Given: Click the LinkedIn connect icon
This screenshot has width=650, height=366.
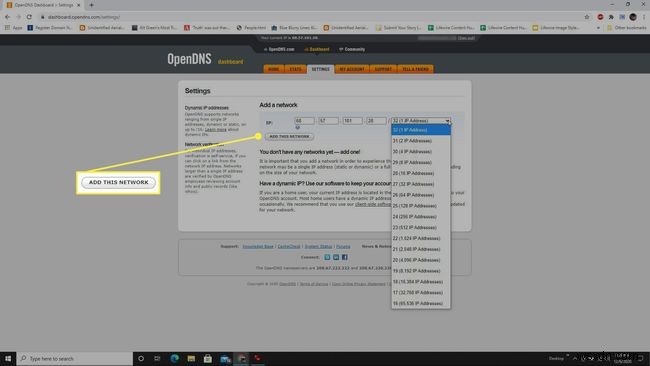Looking at the screenshot, I should click(x=336, y=257).
